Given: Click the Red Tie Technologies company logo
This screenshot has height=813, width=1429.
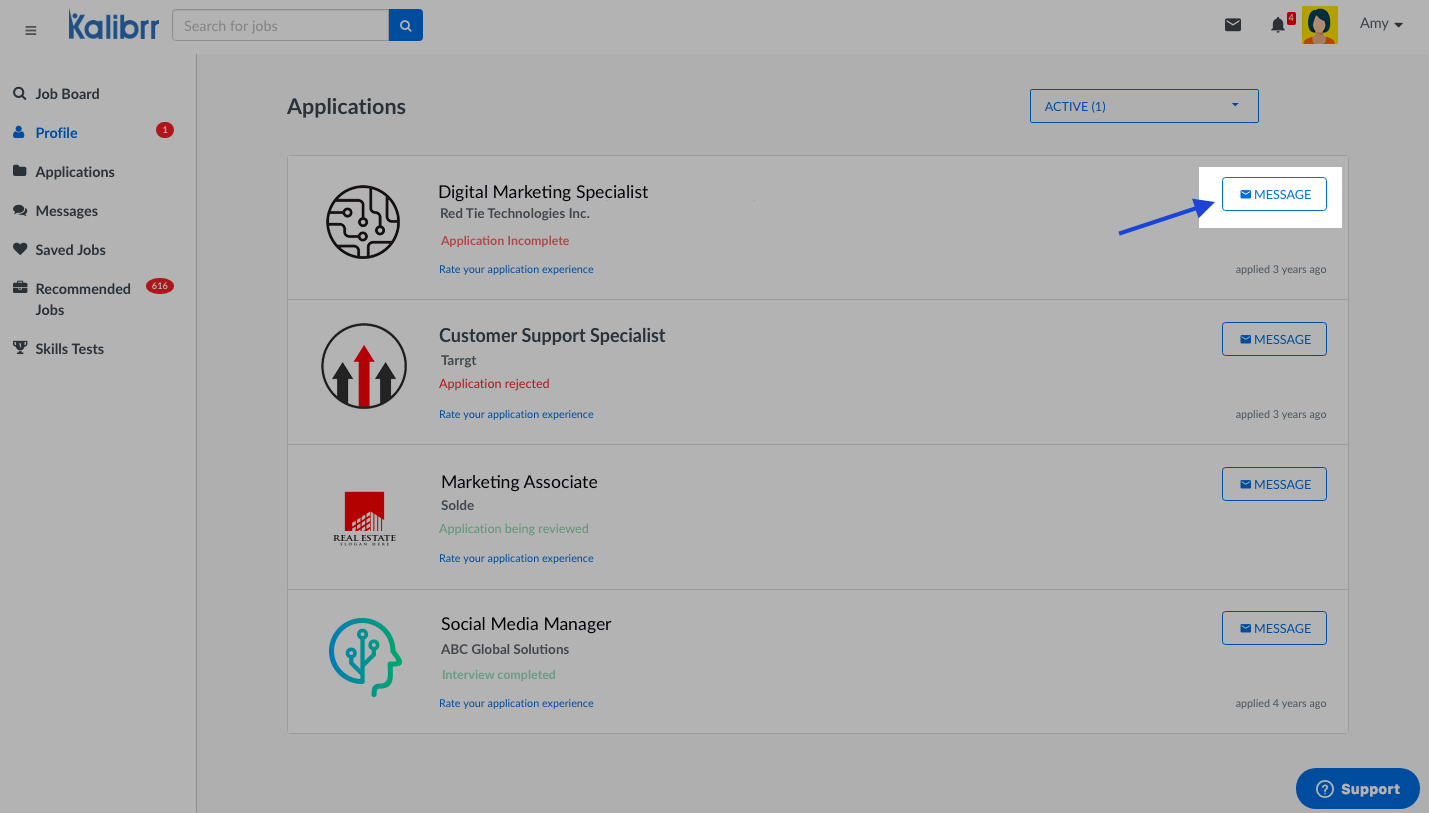Looking at the screenshot, I should coord(363,222).
